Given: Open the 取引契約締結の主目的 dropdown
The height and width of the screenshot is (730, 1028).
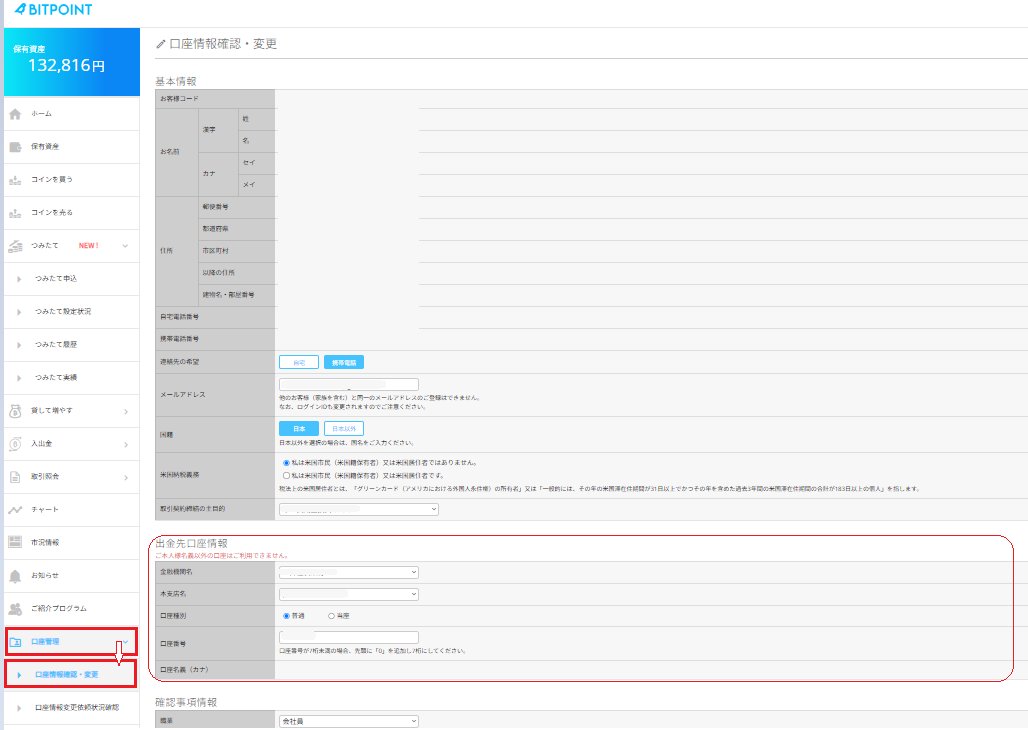Looking at the screenshot, I should pyautogui.click(x=359, y=510).
